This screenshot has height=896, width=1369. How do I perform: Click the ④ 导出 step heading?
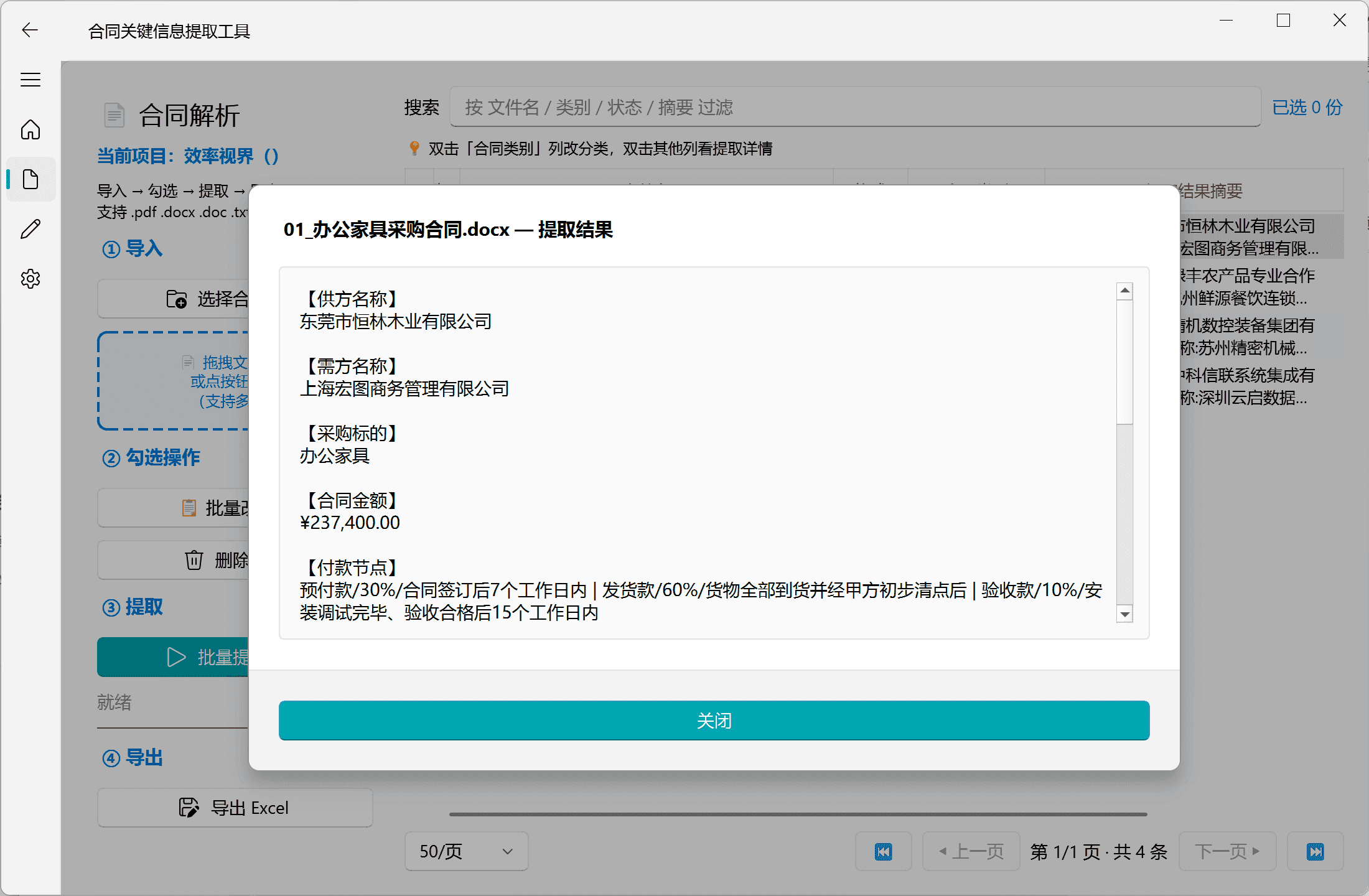pos(132,758)
